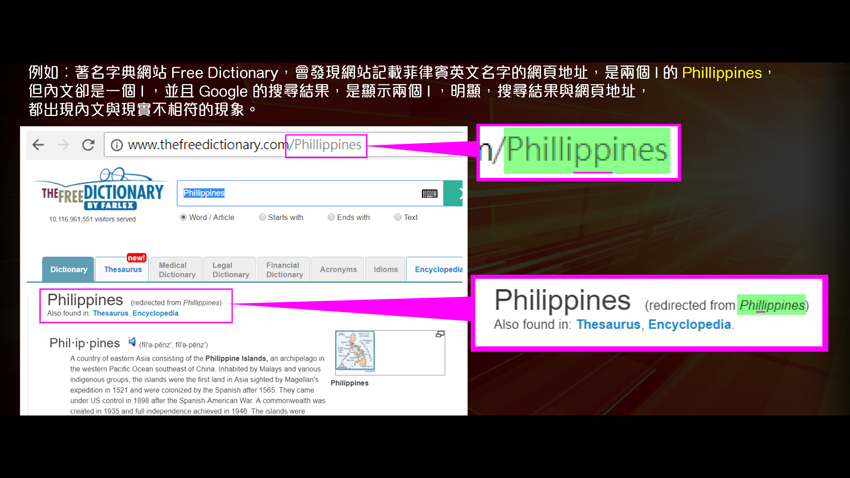Select Word / Article radio button
The image size is (850, 478).
pyautogui.click(x=183, y=217)
